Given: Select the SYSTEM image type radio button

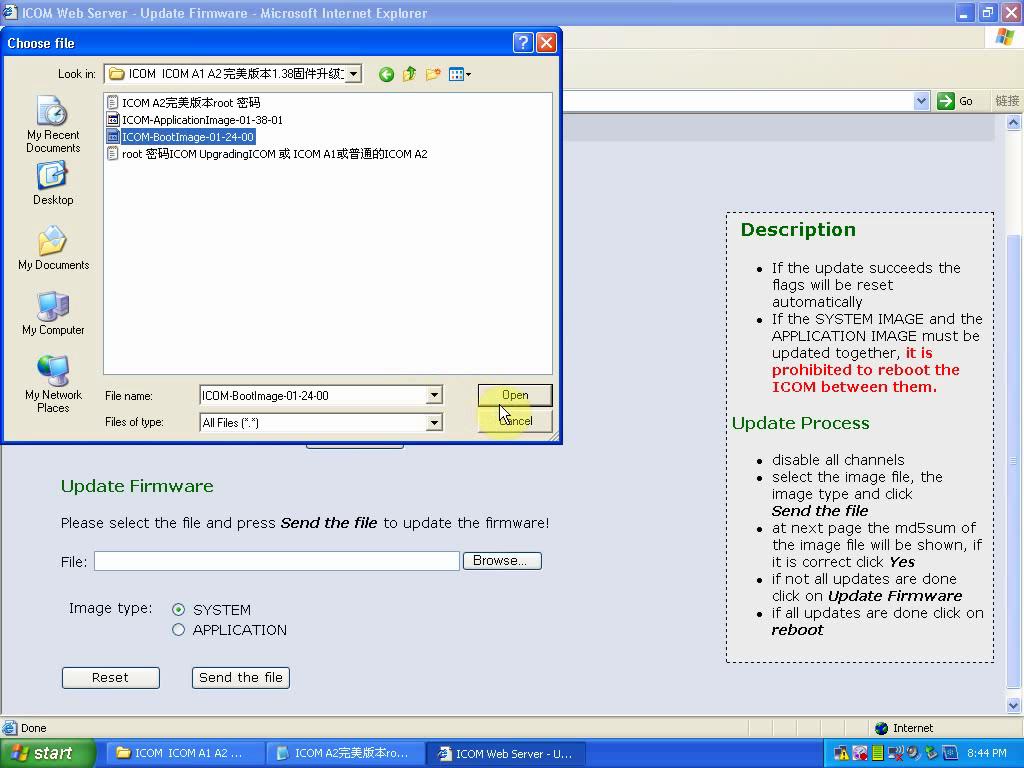Looking at the screenshot, I should coord(179,610).
